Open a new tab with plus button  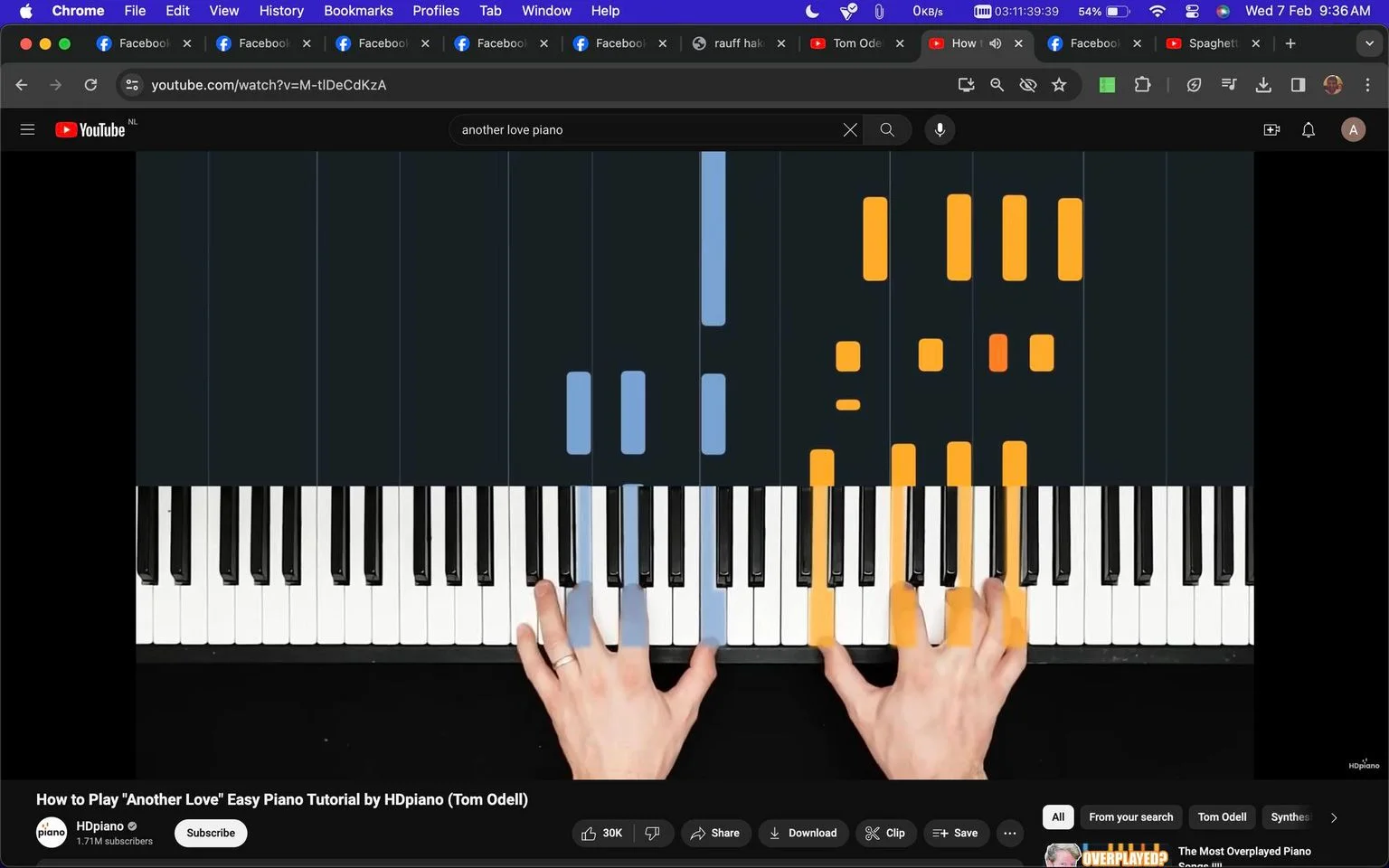point(1290,42)
